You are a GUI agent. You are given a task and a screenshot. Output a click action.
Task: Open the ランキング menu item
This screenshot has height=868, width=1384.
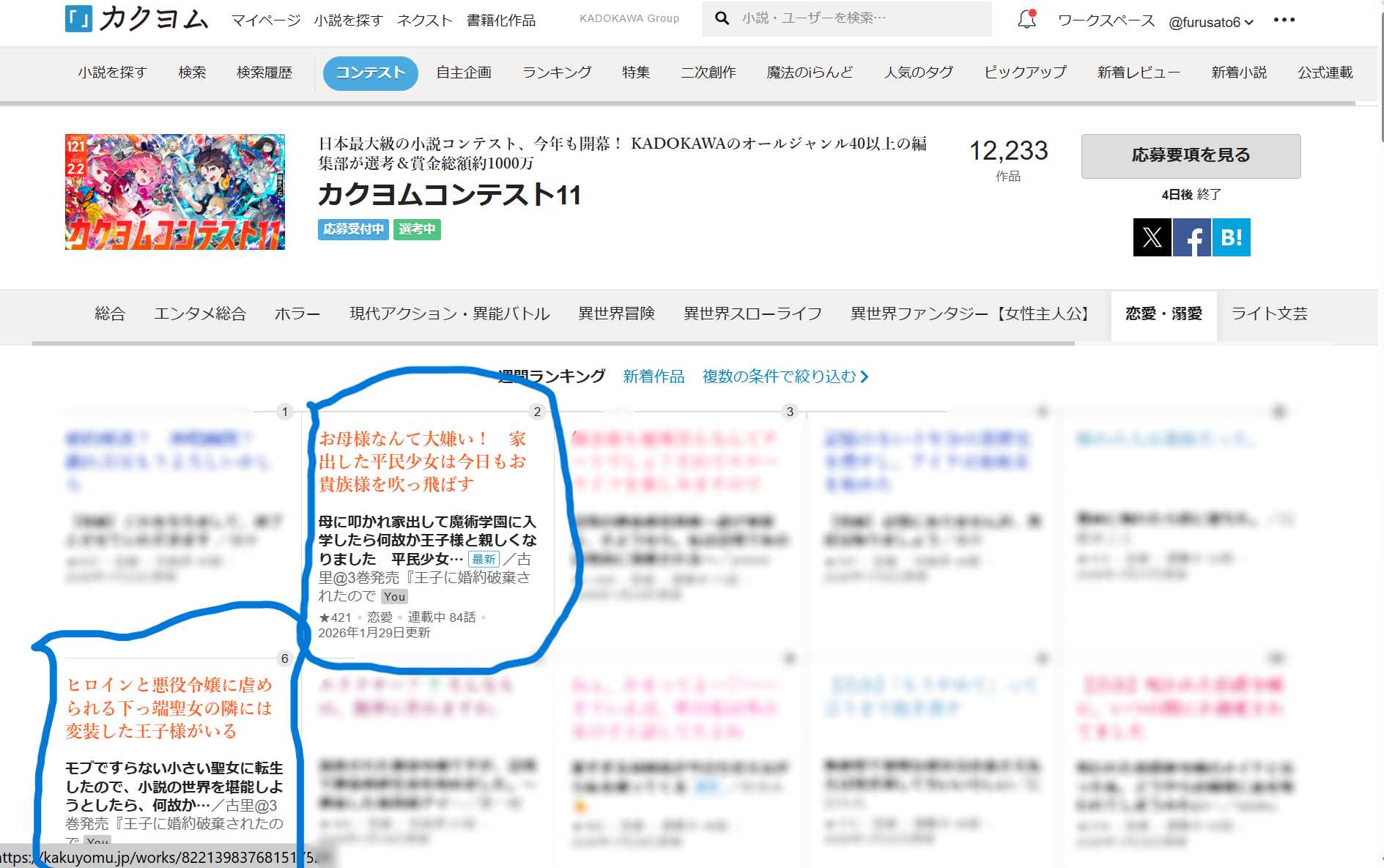557,73
